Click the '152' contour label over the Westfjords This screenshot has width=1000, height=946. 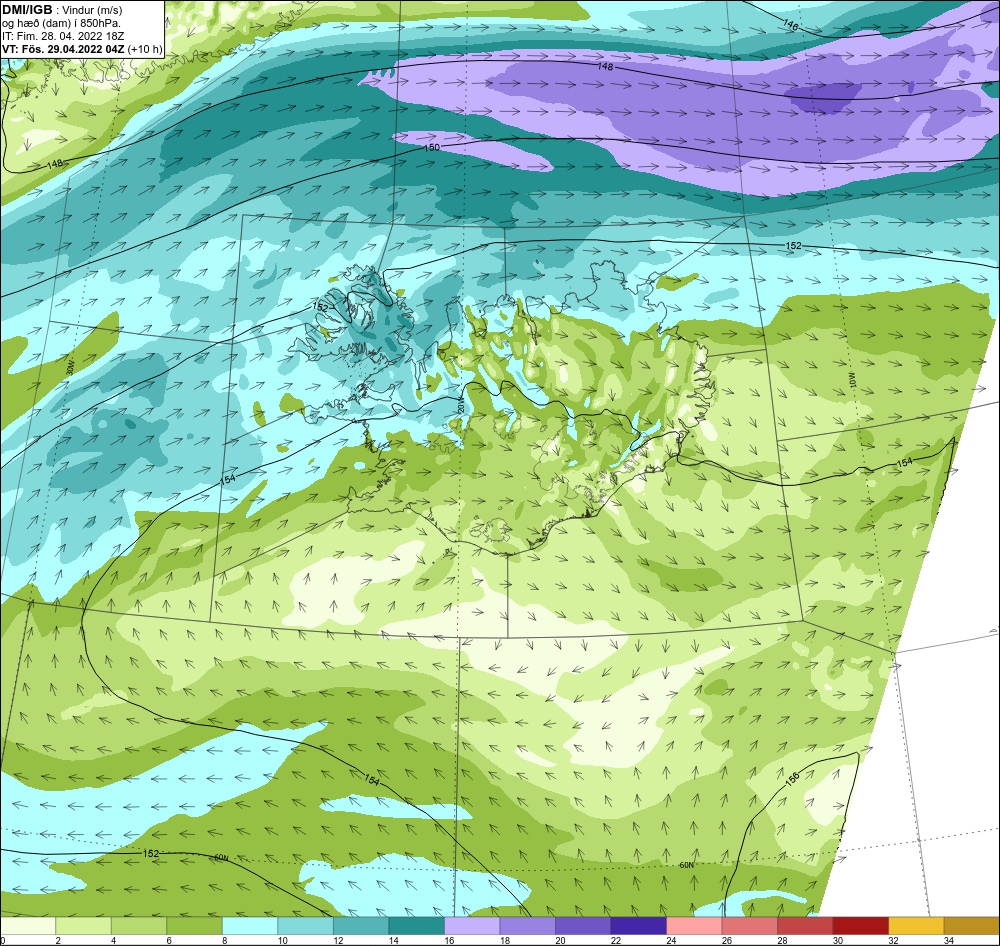click(x=320, y=307)
